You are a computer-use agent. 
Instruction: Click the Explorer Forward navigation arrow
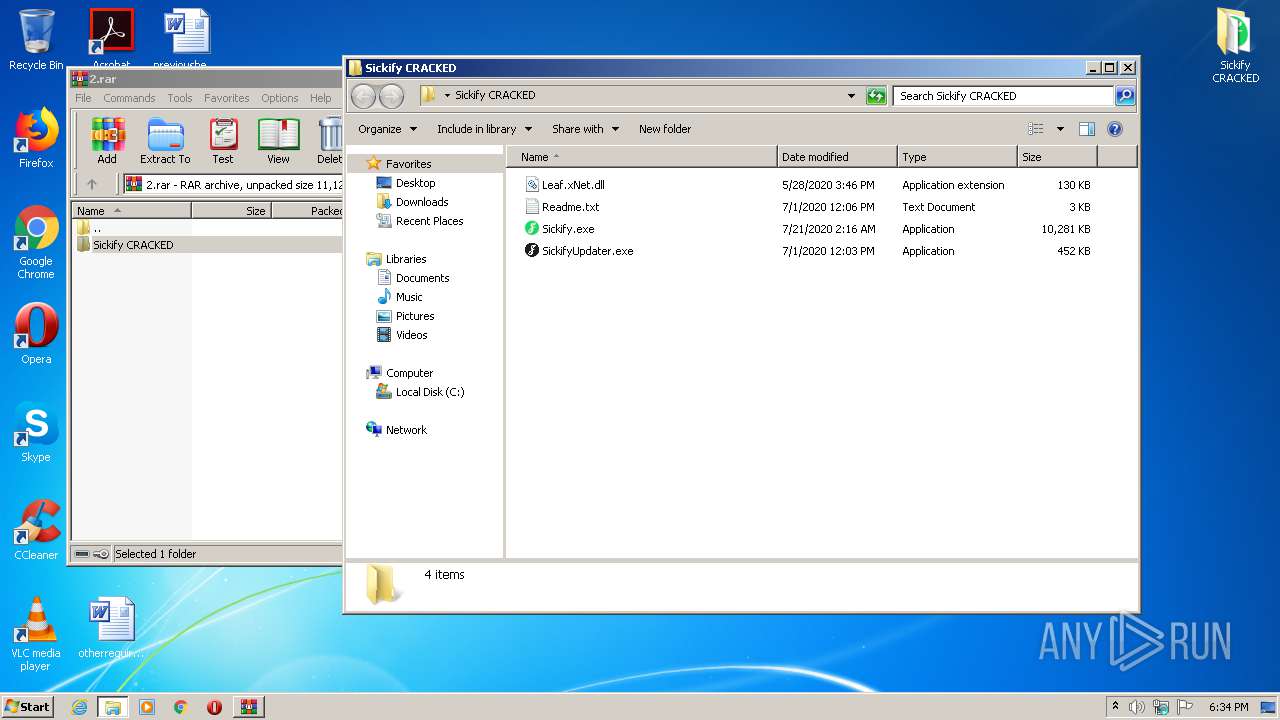(391, 96)
